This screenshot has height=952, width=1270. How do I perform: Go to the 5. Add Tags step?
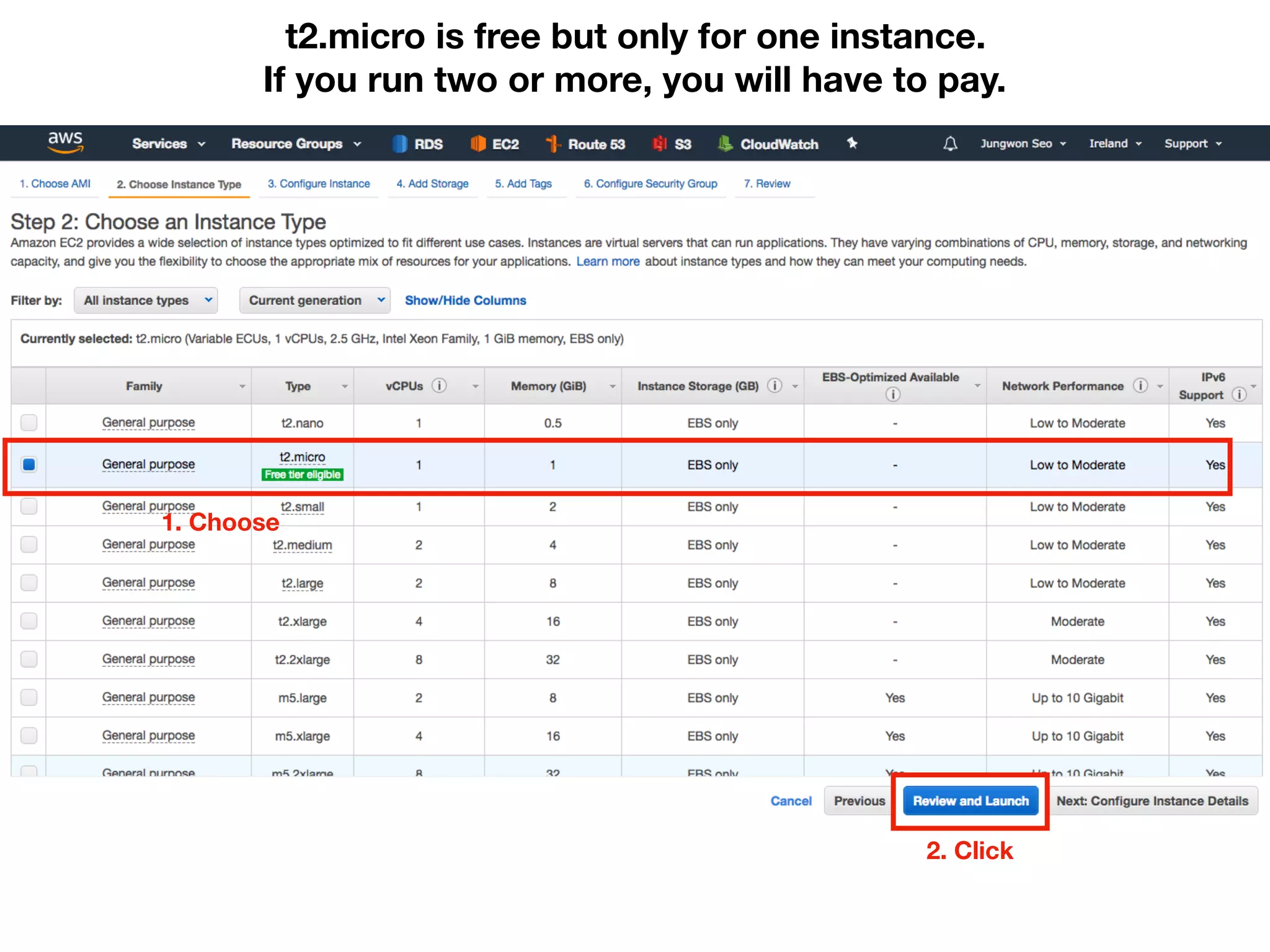pyautogui.click(x=523, y=184)
